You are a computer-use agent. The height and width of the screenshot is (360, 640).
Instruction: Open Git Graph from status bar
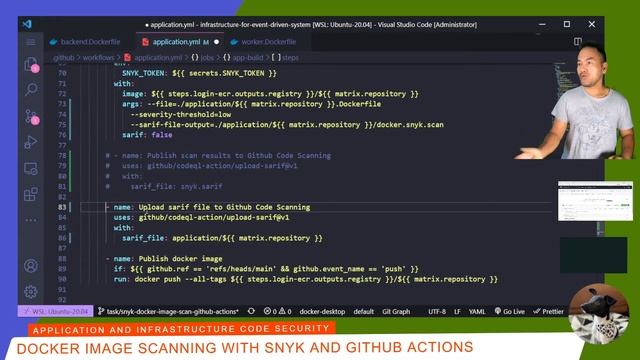[x=396, y=311]
